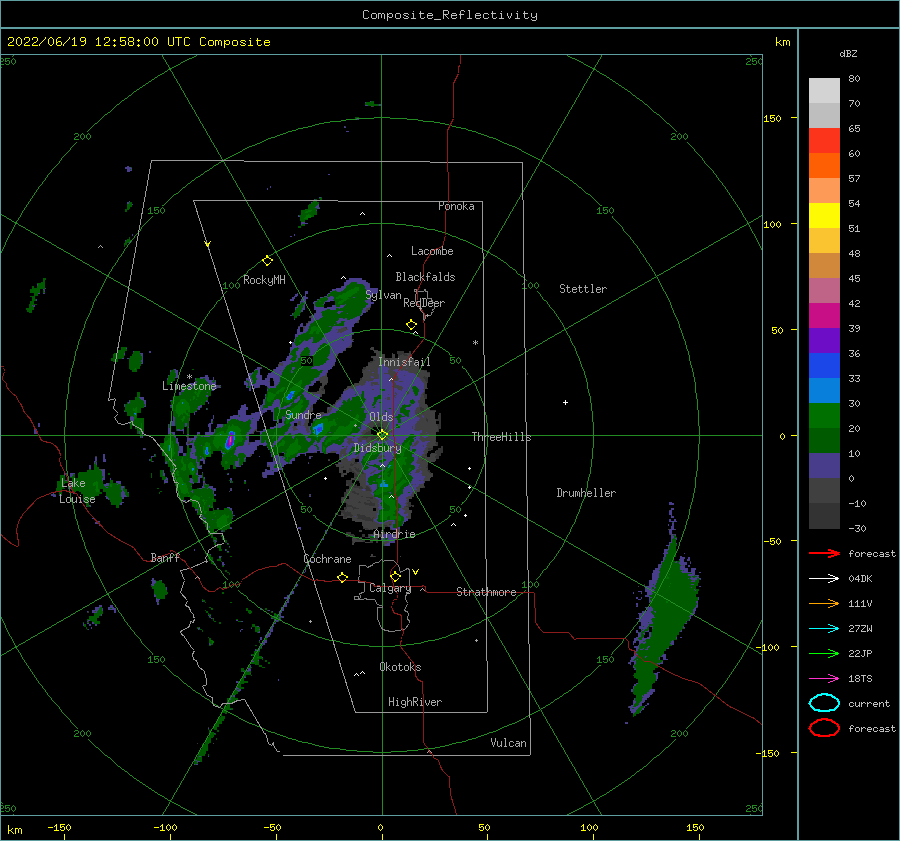
Task: Click the RedDeer city label
Action: point(424,303)
